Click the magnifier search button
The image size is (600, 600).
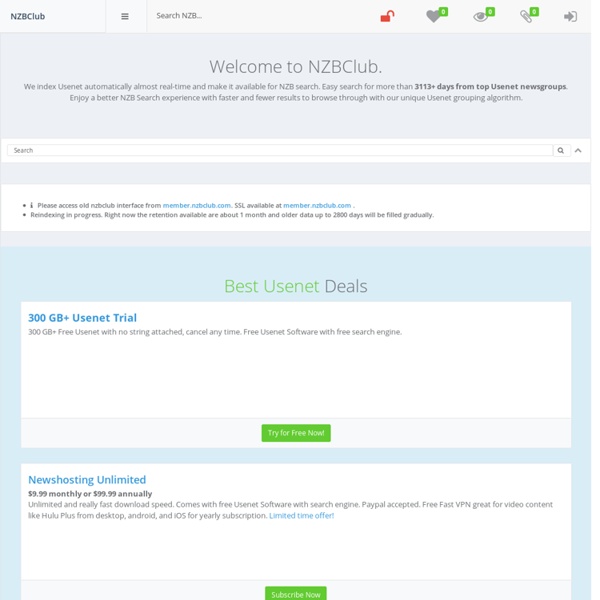point(561,150)
